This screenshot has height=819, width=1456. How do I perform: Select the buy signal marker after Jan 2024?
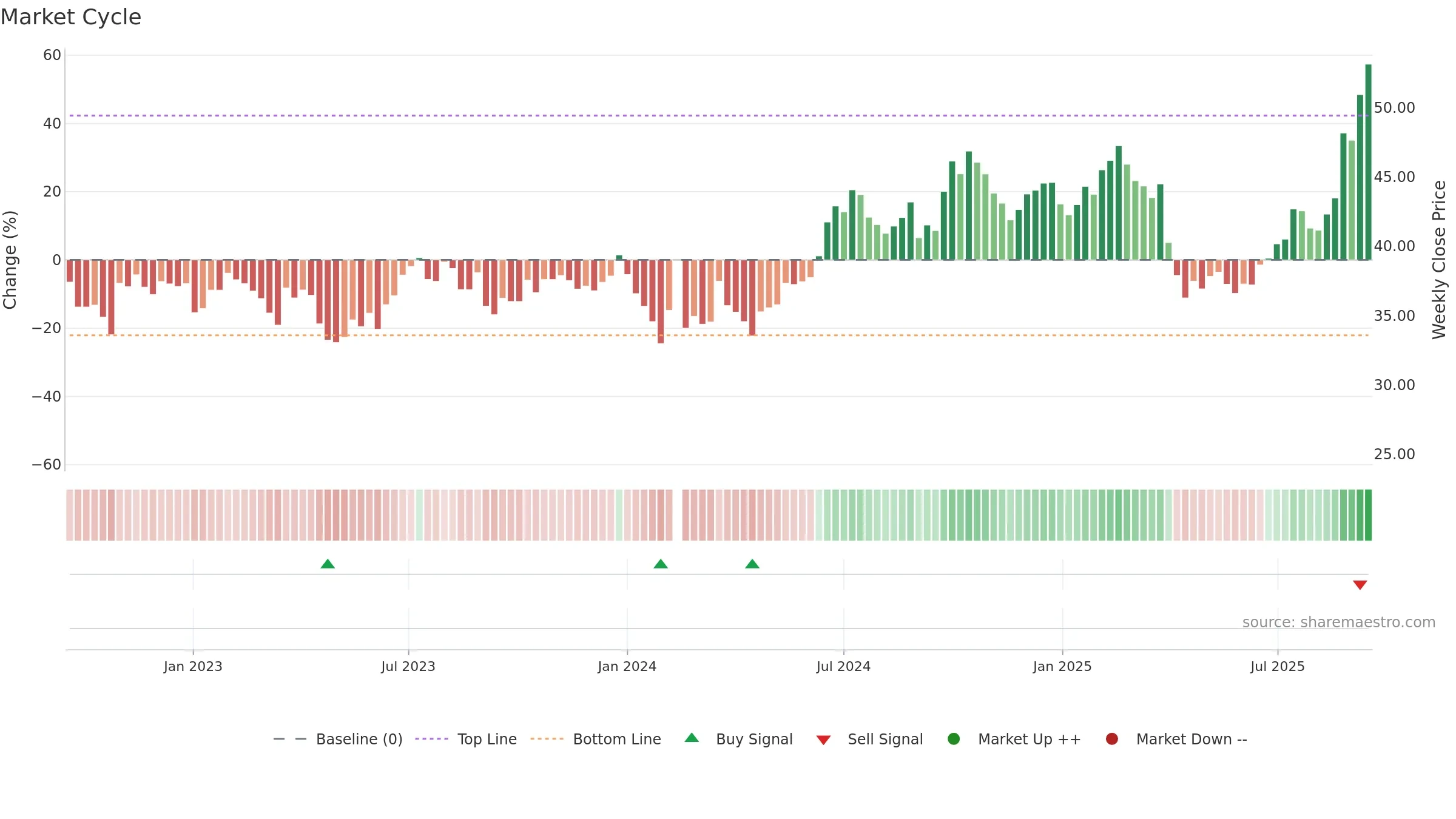coord(661,564)
